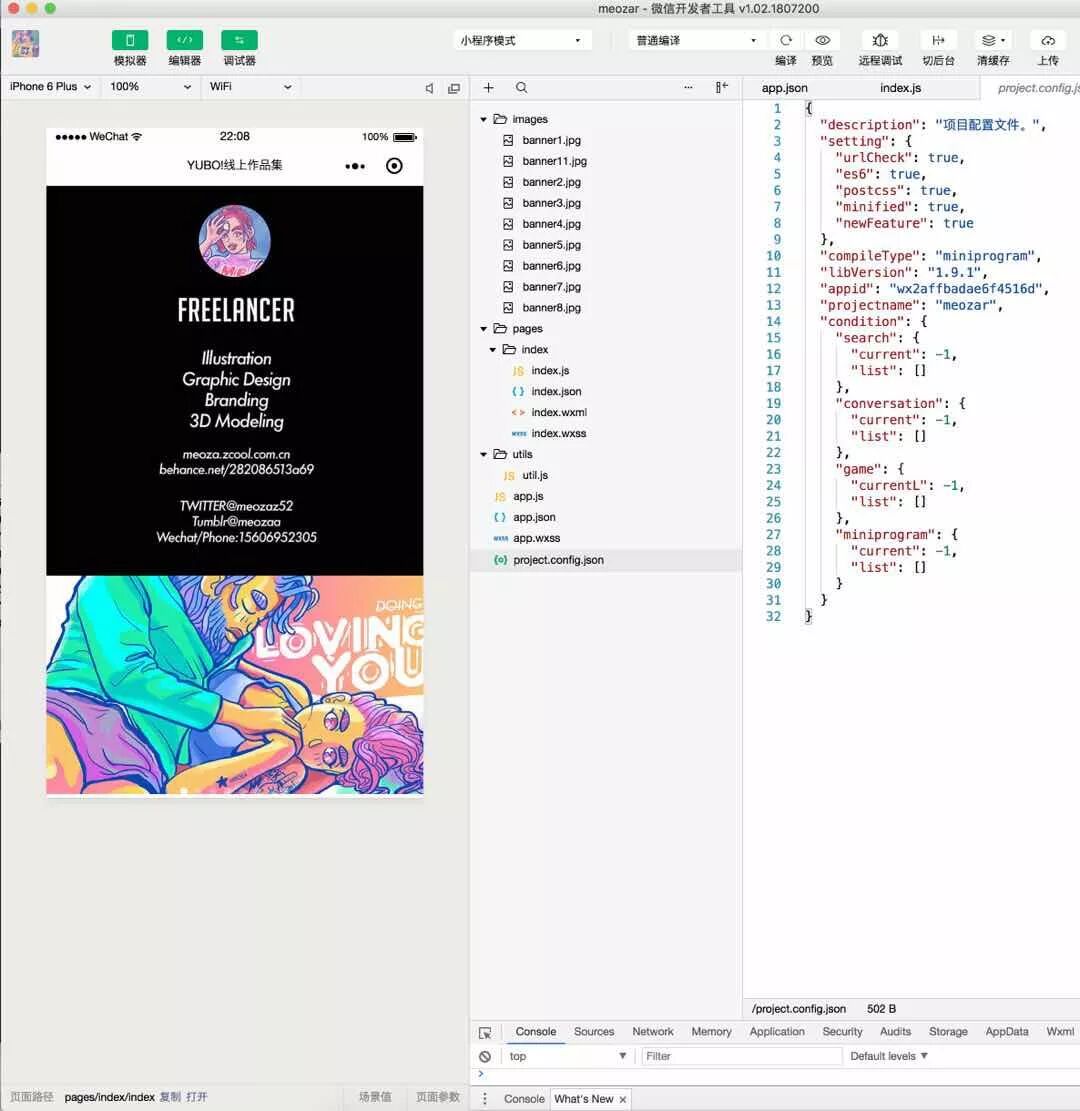Click the search icon in file panel
The width and height of the screenshot is (1080, 1111).
click(x=522, y=87)
